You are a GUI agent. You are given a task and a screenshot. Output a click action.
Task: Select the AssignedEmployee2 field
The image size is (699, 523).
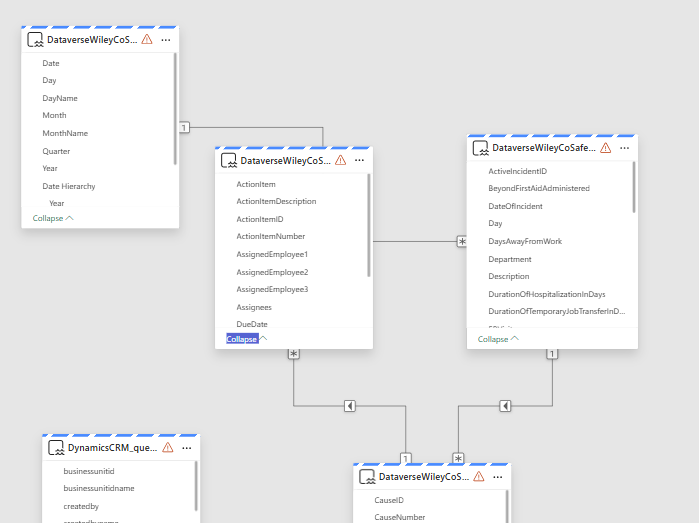[x=272, y=272]
